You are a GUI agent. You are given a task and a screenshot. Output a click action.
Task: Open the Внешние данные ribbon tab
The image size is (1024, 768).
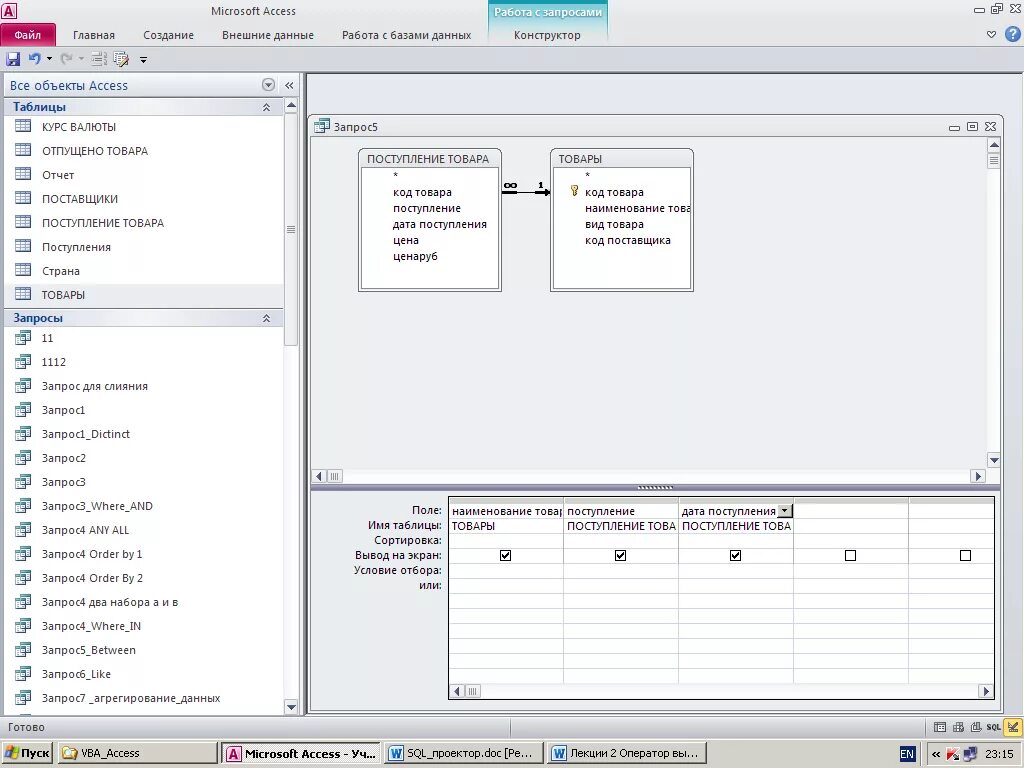pyautogui.click(x=268, y=35)
